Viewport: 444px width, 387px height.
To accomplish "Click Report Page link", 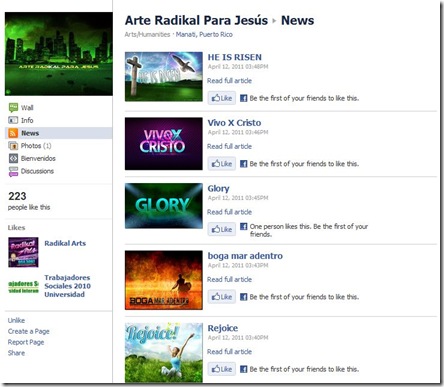I will point(26,342).
